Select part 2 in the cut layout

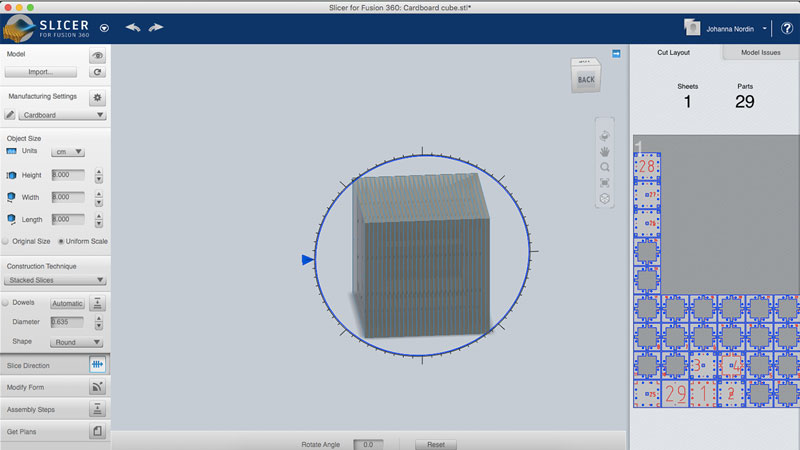(731, 393)
